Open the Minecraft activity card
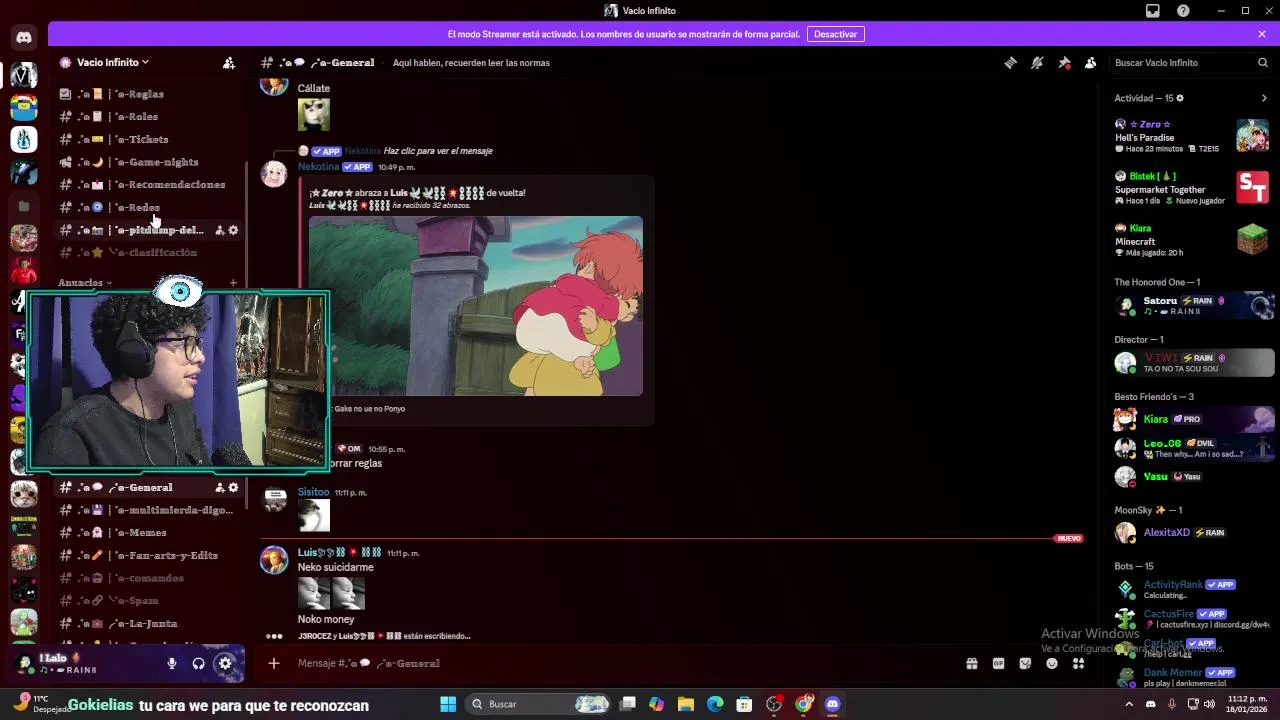The height and width of the screenshot is (720, 1280). (1192, 240)
